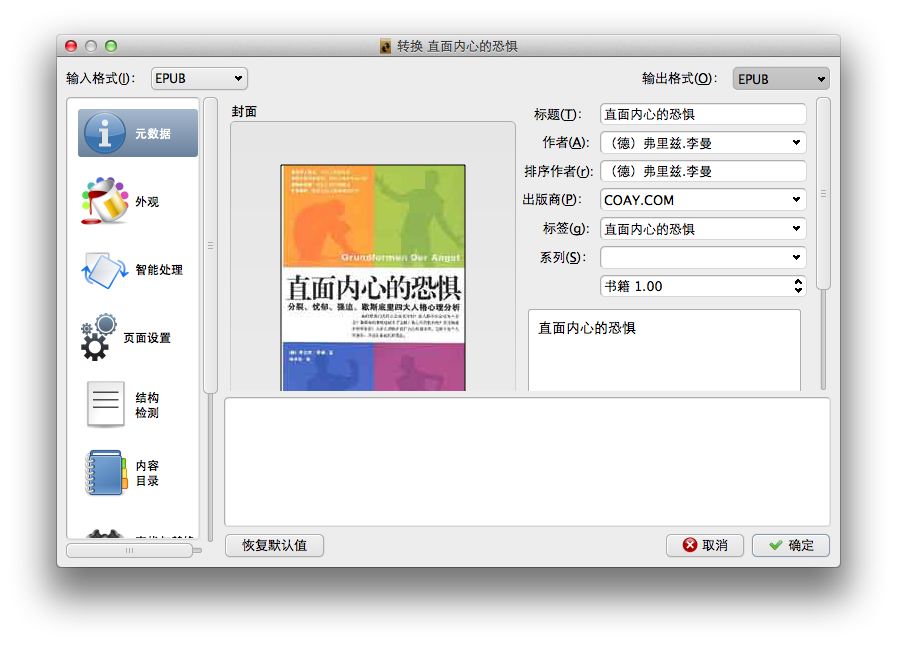
Task: Expand the 系列 series dropdown arrow
Action: coord(796,257)
